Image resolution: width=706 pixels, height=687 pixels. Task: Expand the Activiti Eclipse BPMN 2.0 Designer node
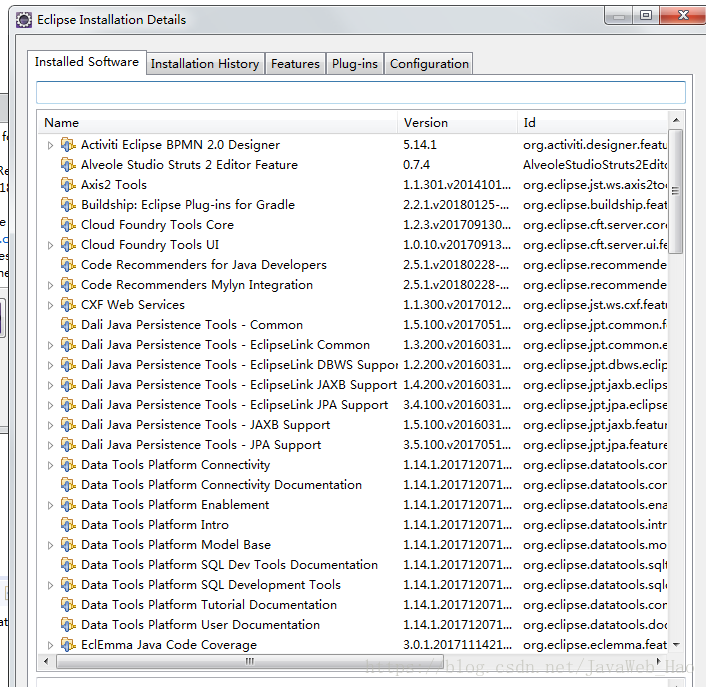tap(50, 145)
